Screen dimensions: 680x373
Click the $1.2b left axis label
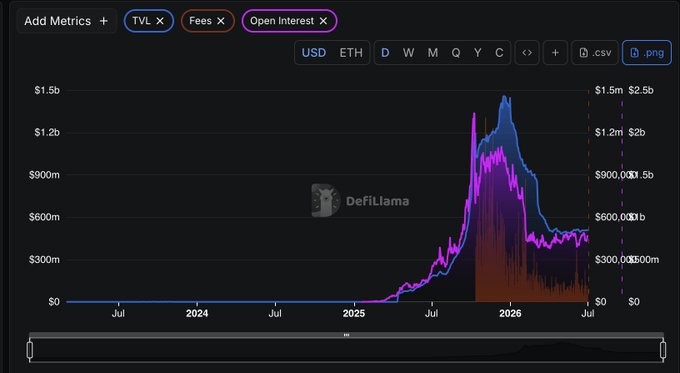pos(47,132)
